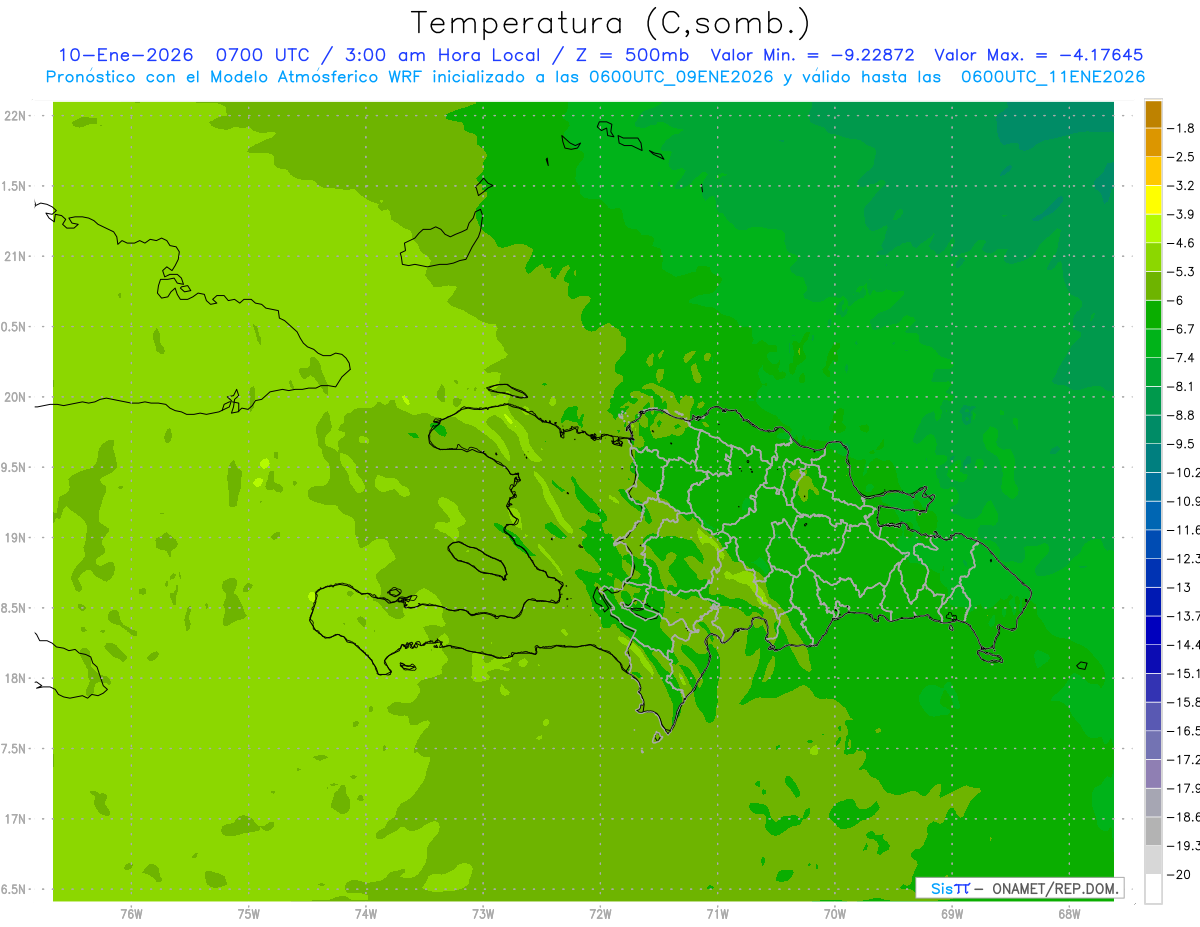Click the 20N latitude axis label
The width and height of the screenshot is (1200, 927).
click(x=15, y=397)
